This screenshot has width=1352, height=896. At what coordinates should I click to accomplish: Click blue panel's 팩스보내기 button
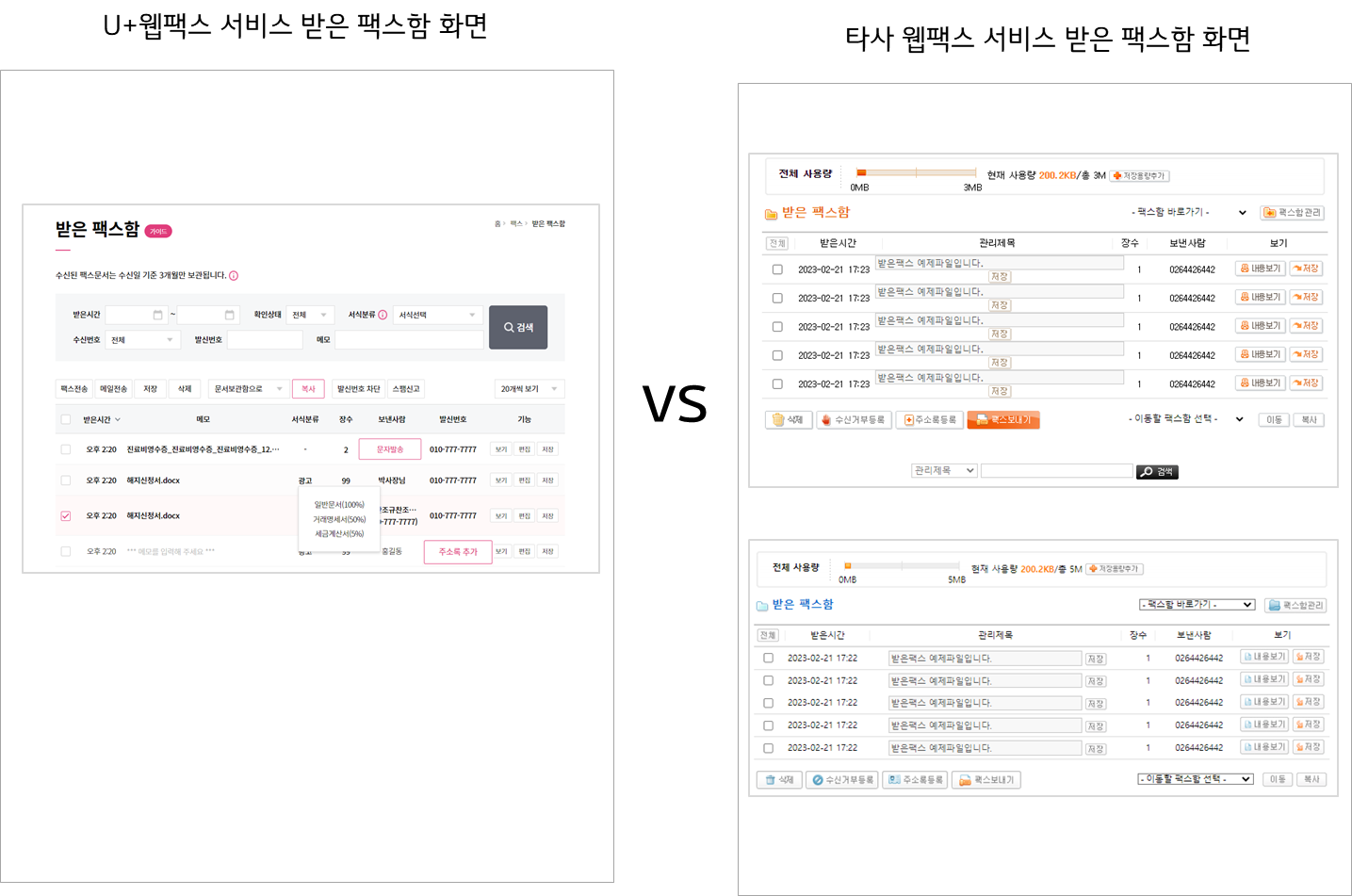tap(986, 780)
